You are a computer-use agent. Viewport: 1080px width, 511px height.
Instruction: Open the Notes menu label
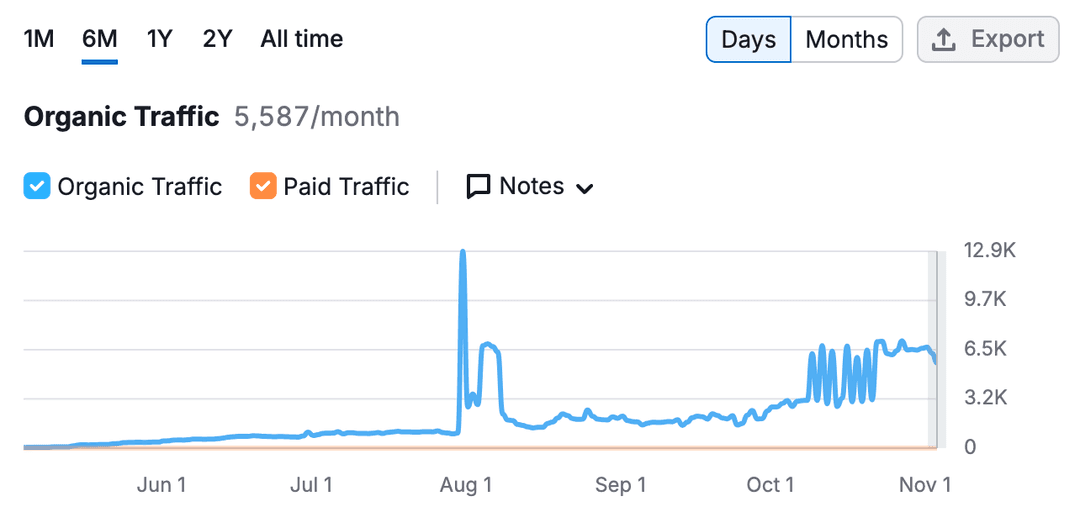[x=532, y=186]
